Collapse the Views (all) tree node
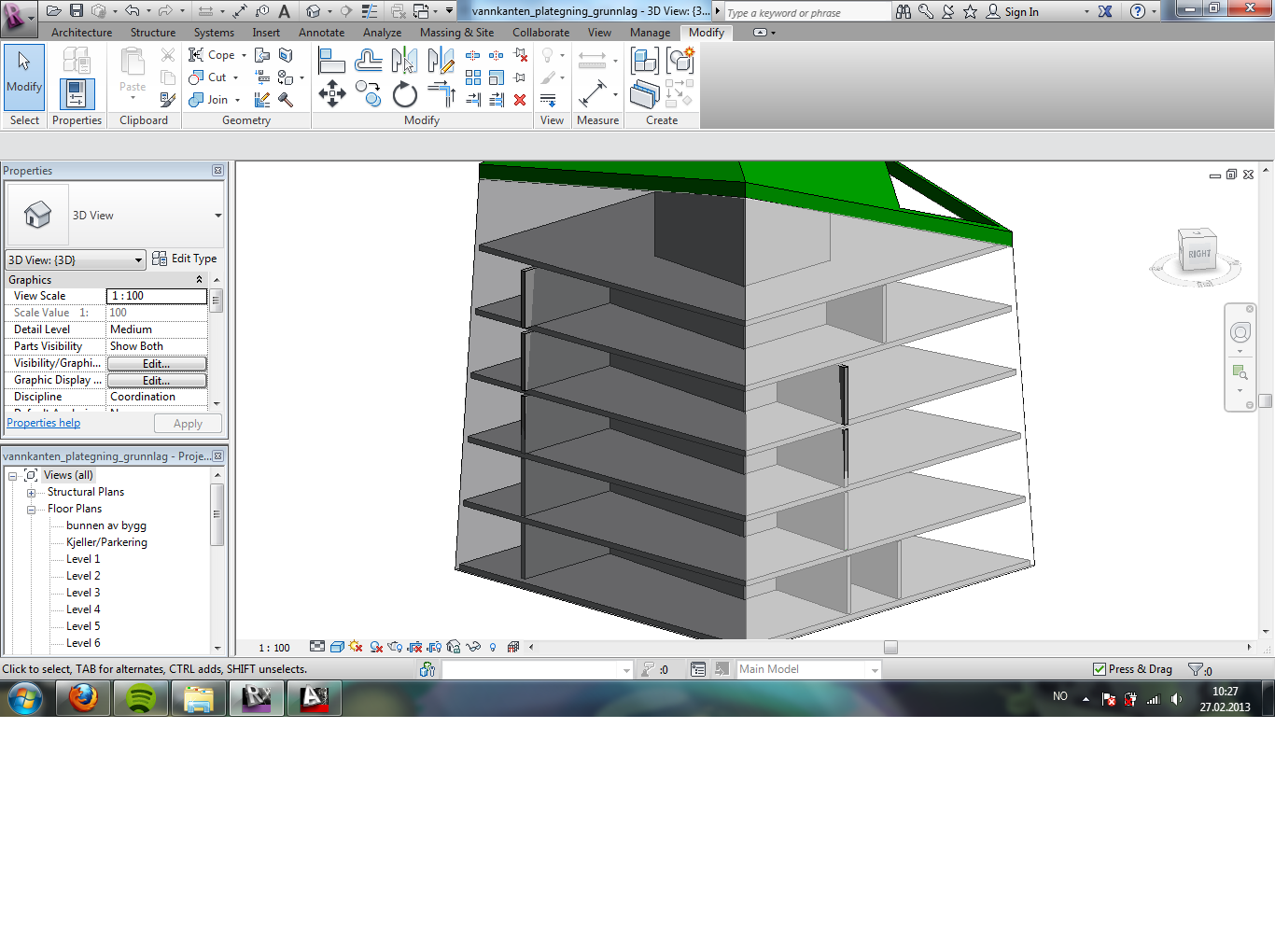The width and height of the screenshot is (1275, 952). (x=13, y=476)
